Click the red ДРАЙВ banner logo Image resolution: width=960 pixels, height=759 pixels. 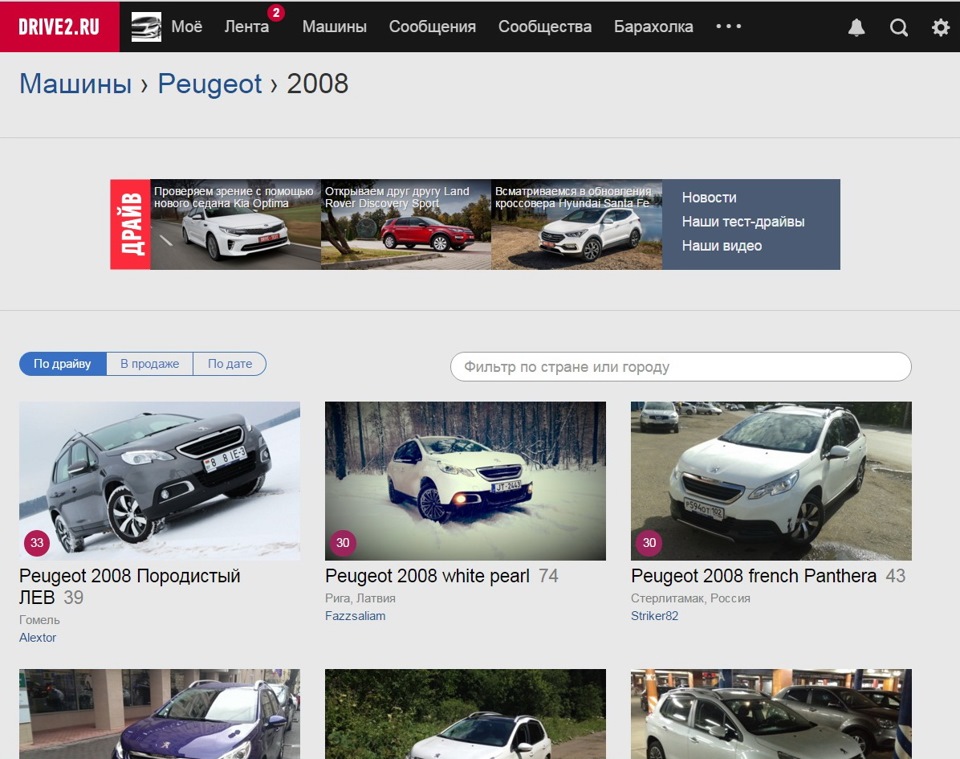(130, 225)
